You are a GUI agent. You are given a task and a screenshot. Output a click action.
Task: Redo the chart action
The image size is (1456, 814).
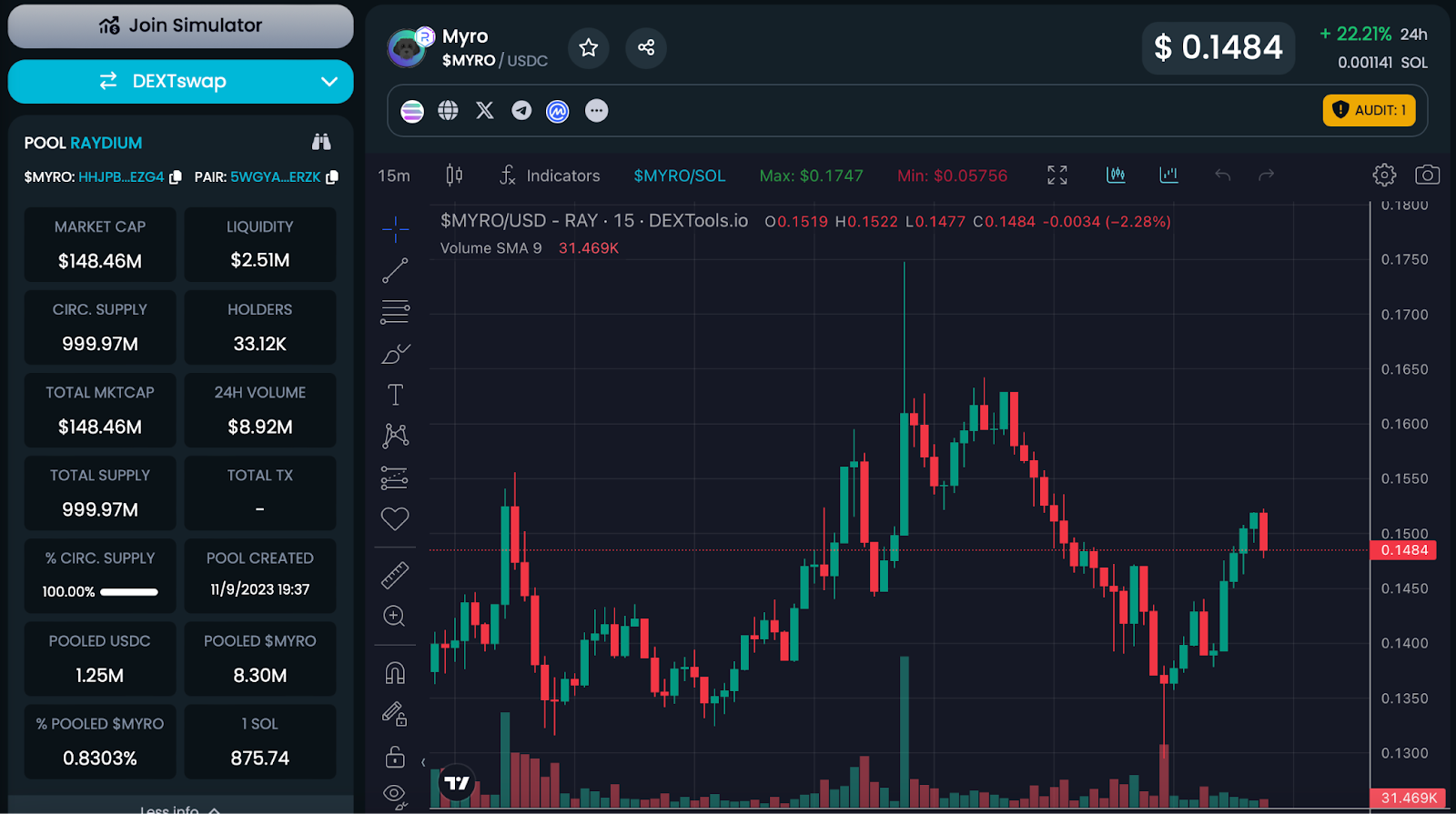click(x=1266, y=175)
